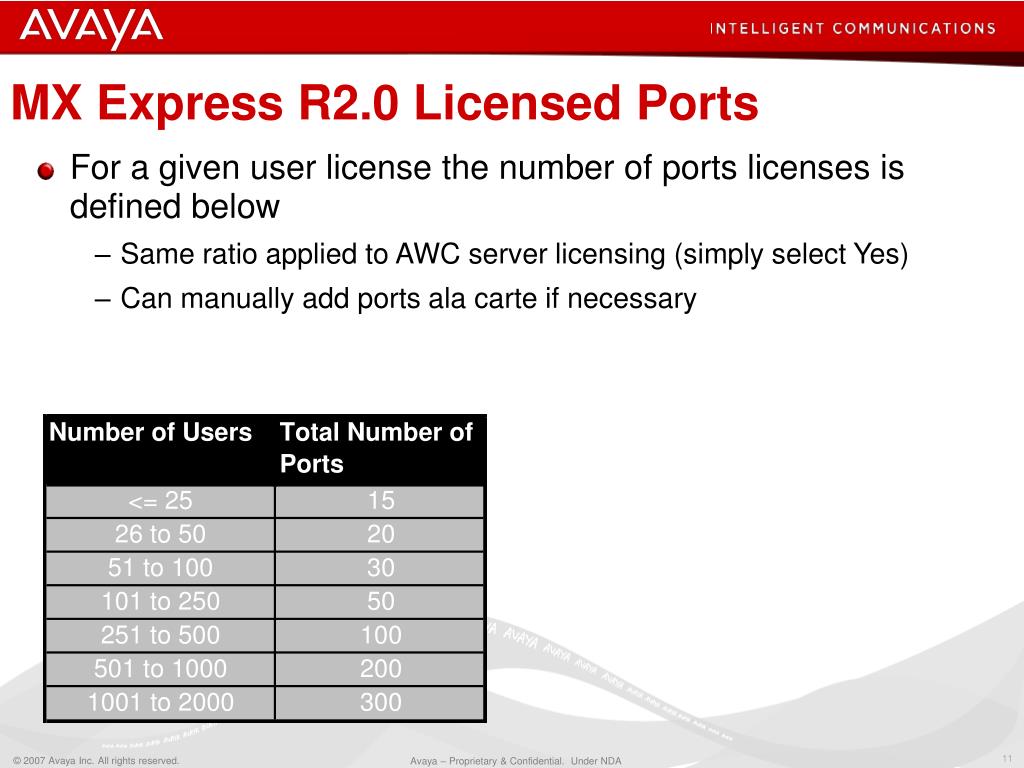Click the Avaya logo in the header

pos(91,29)
